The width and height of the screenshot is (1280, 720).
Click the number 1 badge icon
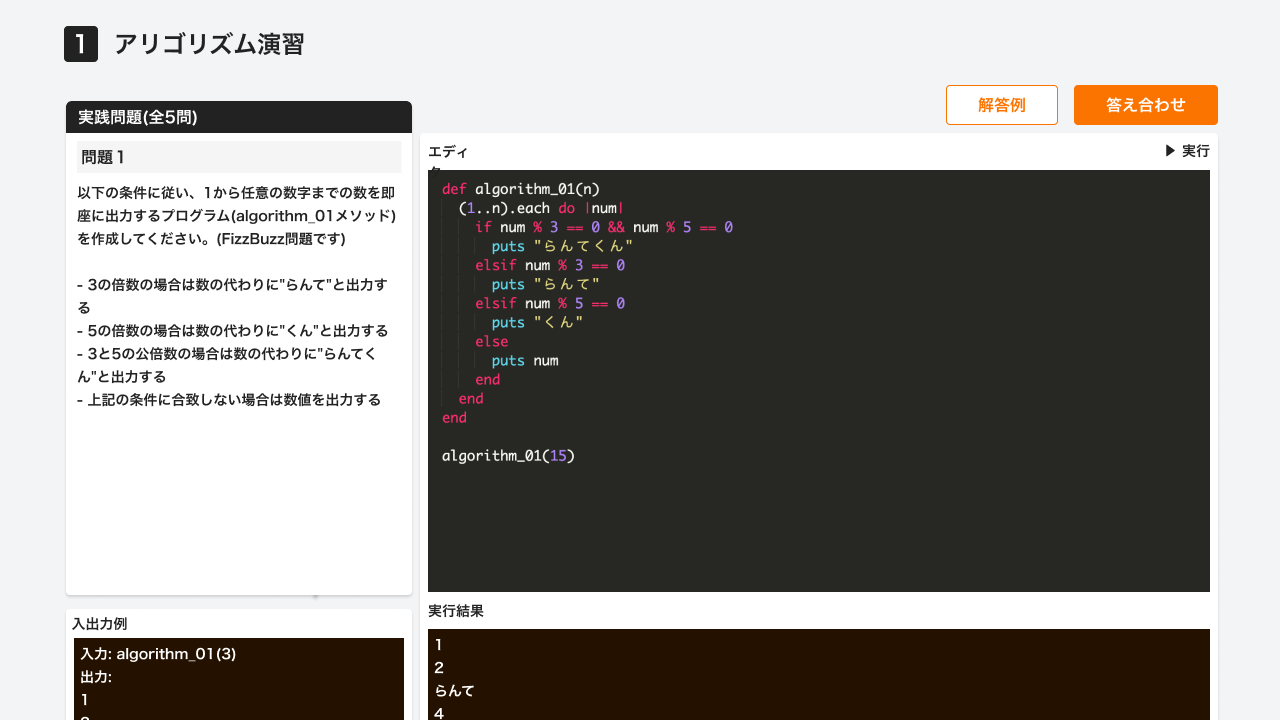pos(81,44)
